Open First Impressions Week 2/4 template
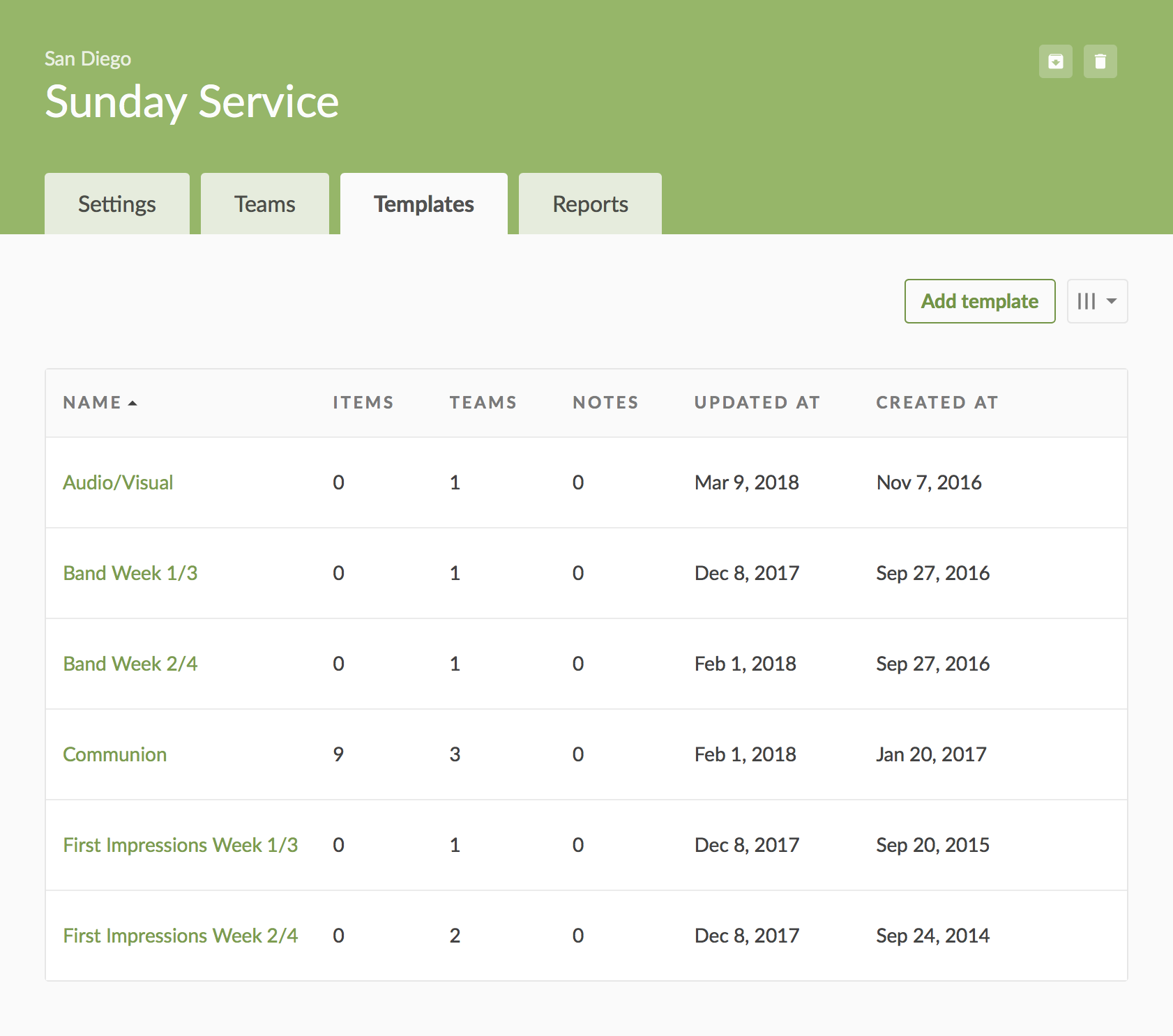 181,936
